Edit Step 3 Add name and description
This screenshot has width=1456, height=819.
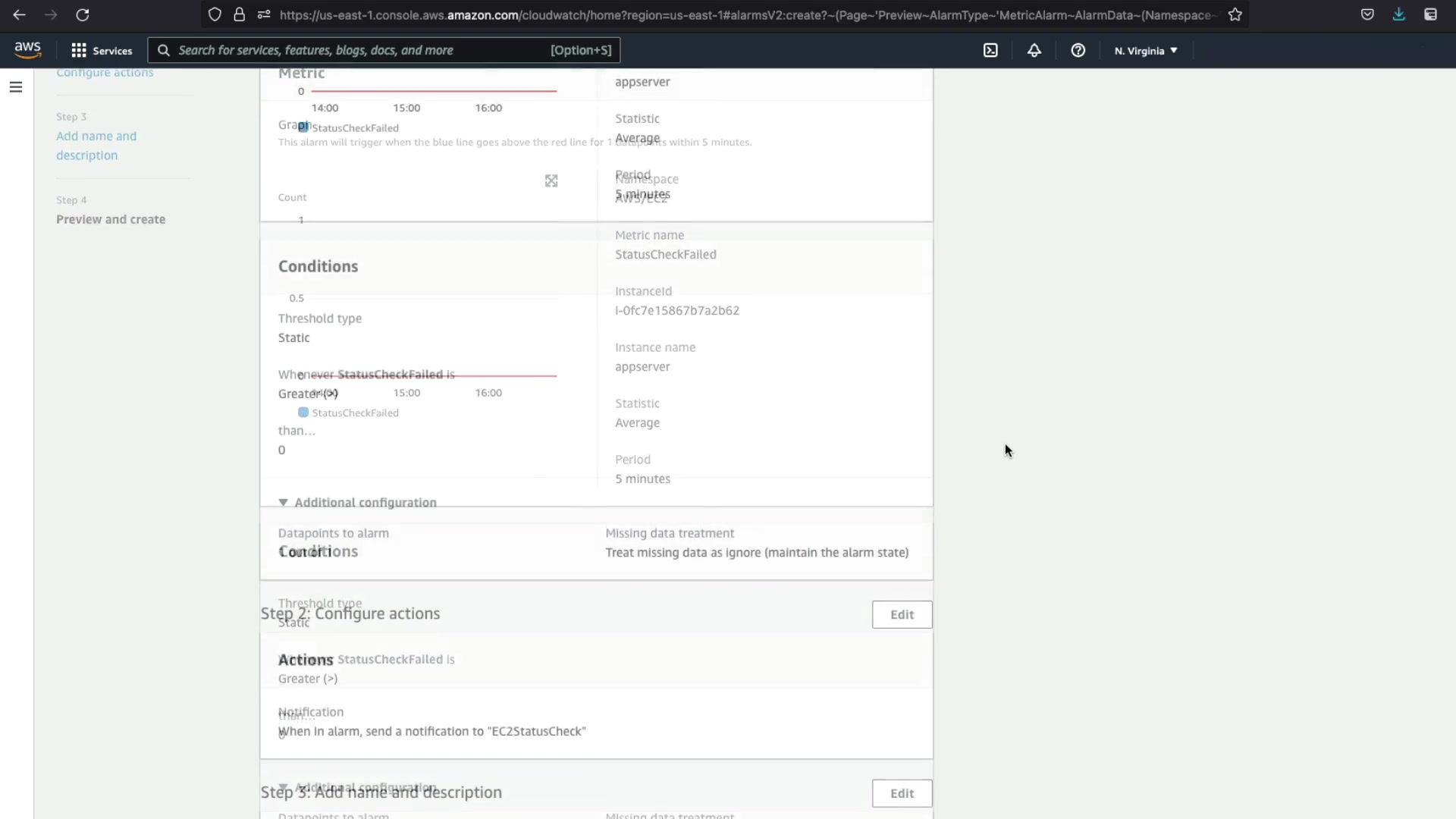pyautogui.click(x=902, y=793)
